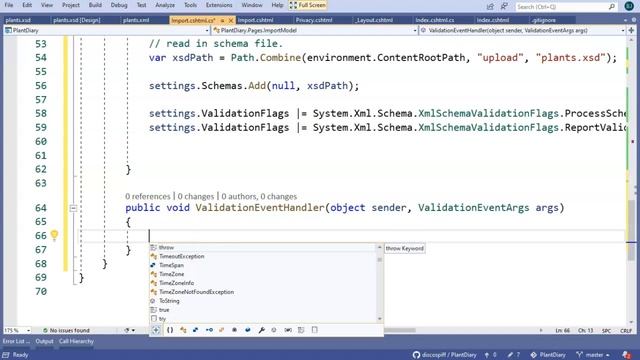Click the lightbulb quick actions icon on line 66
Screen dimensions: 640x360
pyautogui.click(x=54, y=235)
